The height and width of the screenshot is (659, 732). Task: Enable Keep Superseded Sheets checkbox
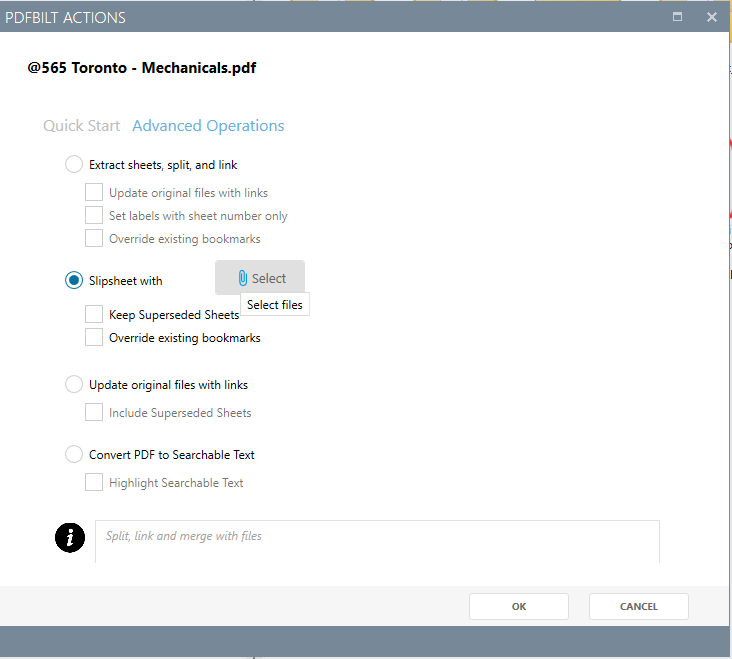(94, 314)
